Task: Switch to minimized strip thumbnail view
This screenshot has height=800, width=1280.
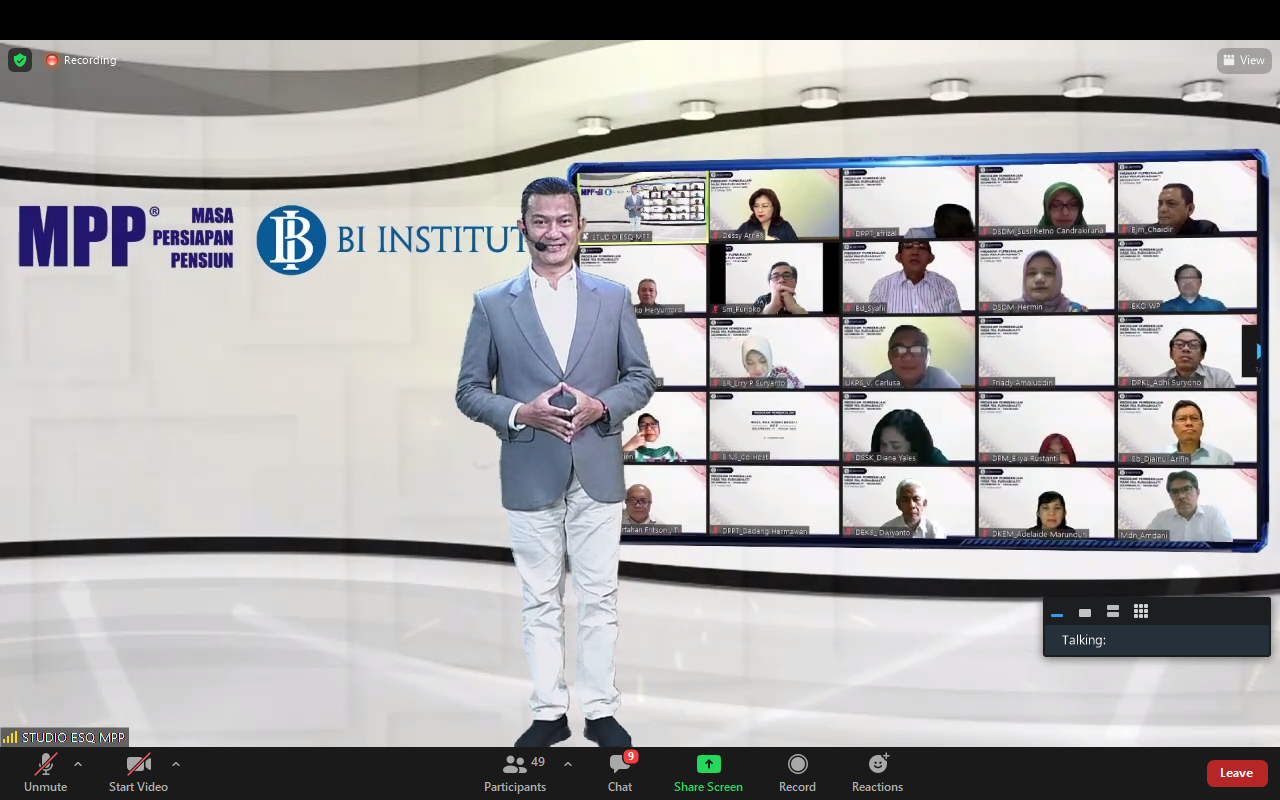Action: [x=1057, y=613]
